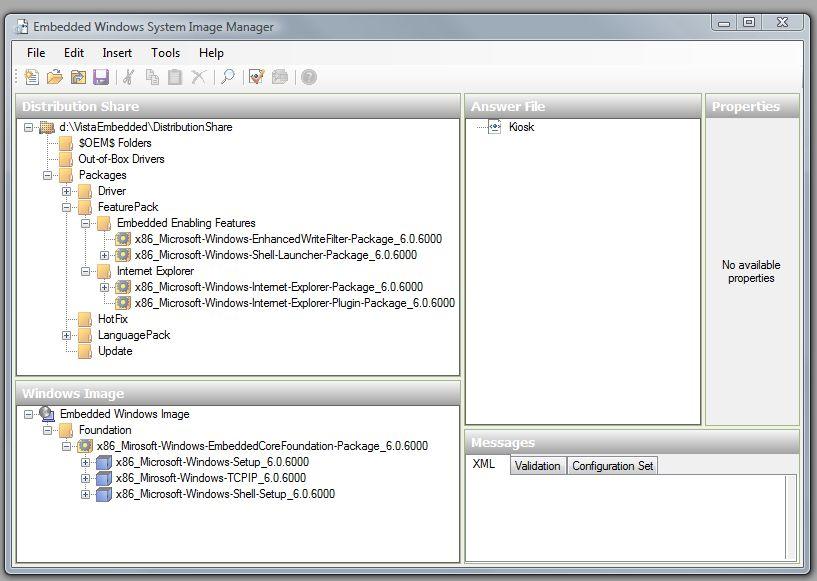The height and width of the screenshot is (581, 817).
Task: Click the Shell-Setup component cube icon
Action: pos(104,495)
